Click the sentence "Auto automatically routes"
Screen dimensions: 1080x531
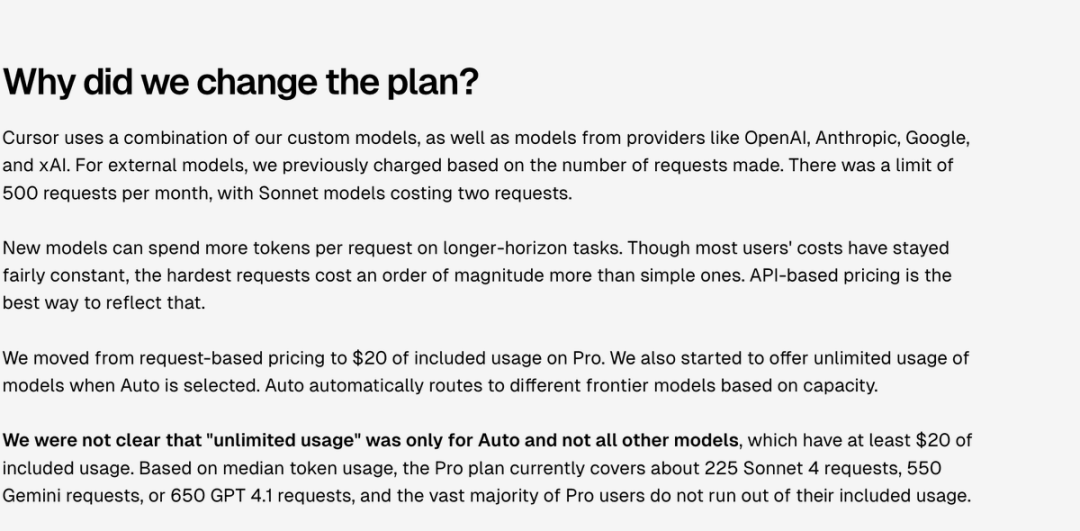(x=373, y=386)
